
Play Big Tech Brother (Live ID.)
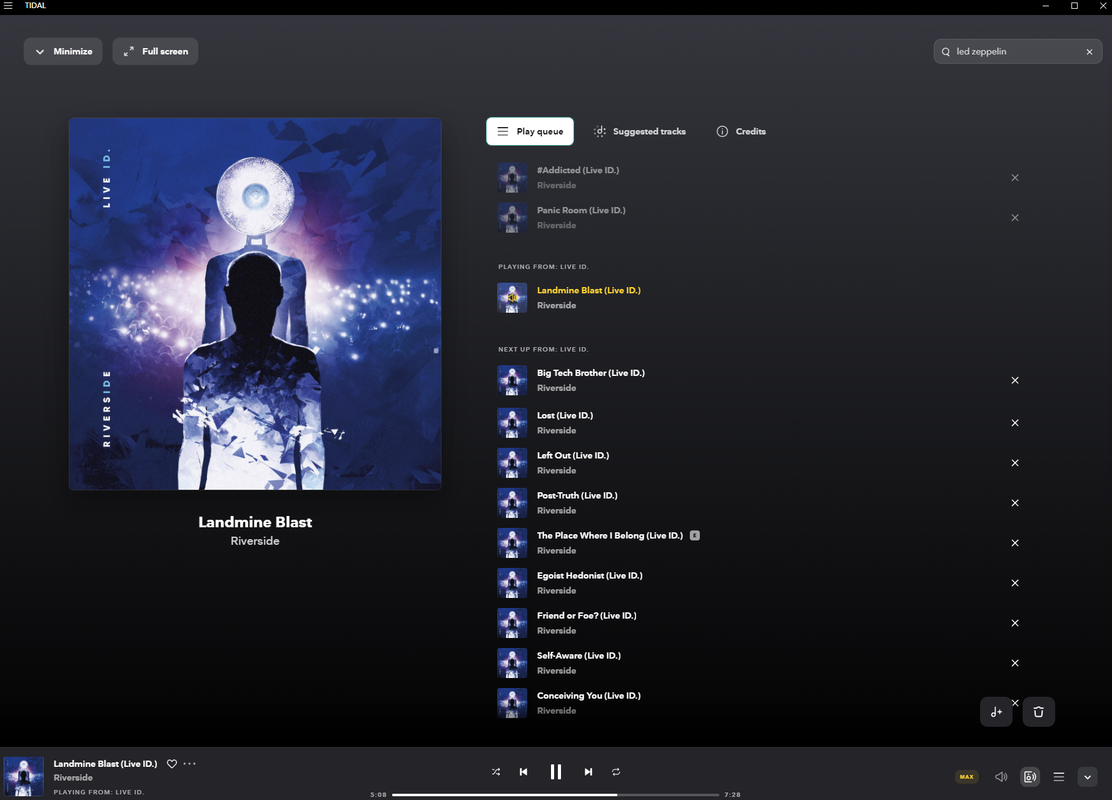coord(758,380)
